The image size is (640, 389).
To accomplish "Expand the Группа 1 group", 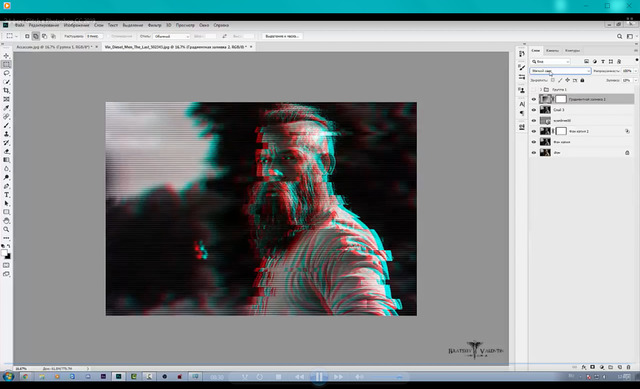I will coord(540,89).
